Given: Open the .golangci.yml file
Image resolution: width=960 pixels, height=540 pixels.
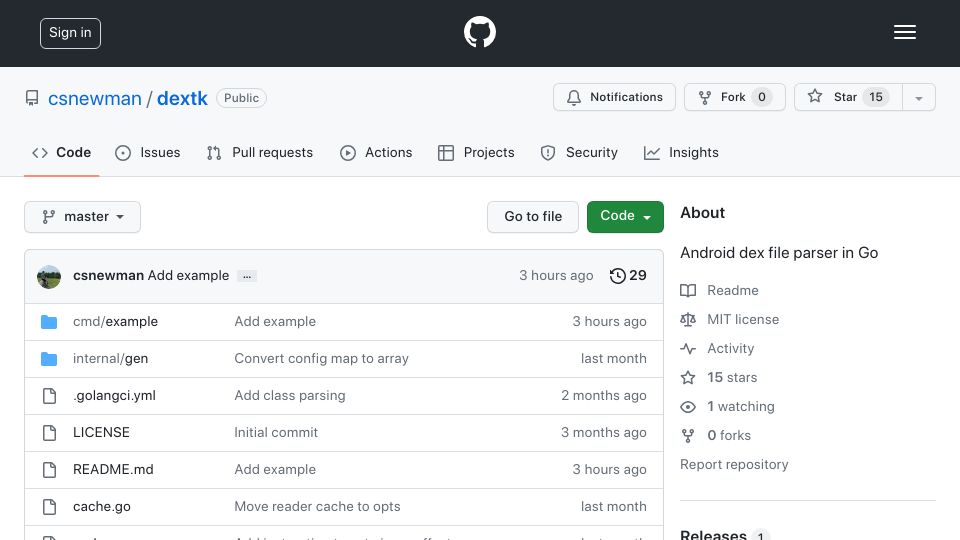Looking at the screenshot, I should (x=114, y=396).
